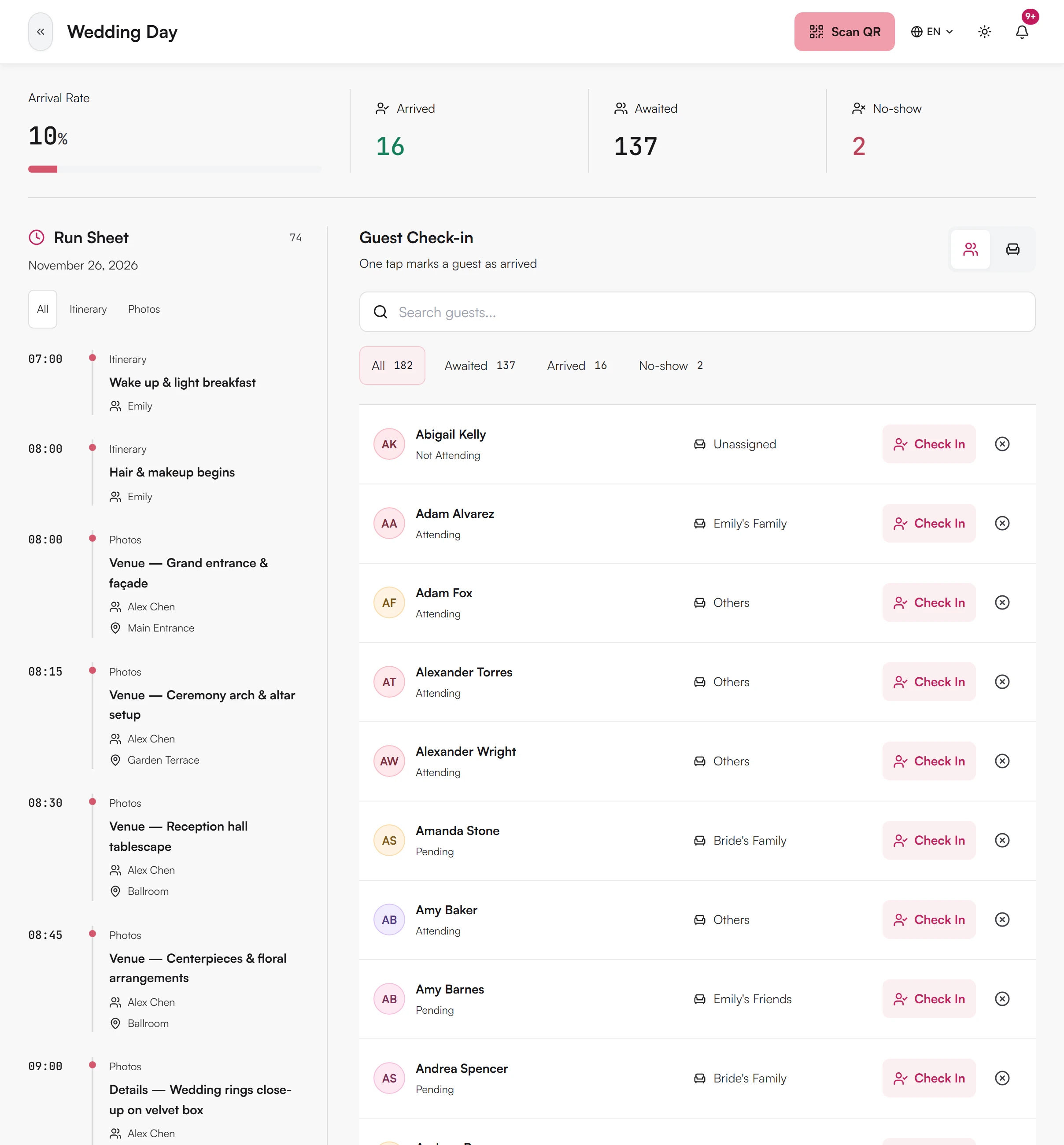The image size is (1064, 1145).
Task: Click Amy Baker's AB avatar
Action: coord(389,920)
